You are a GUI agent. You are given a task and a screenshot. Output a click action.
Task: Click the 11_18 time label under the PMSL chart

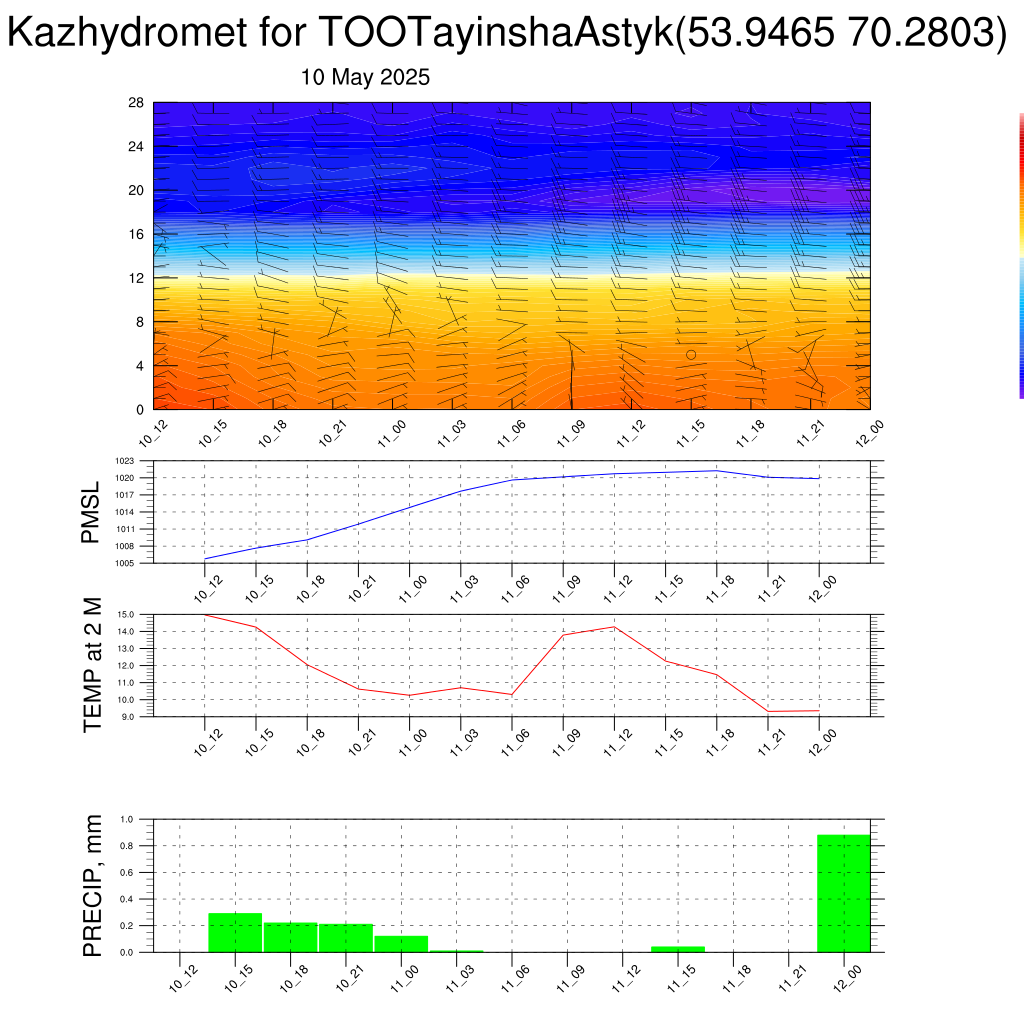click(x=720, y=588)
